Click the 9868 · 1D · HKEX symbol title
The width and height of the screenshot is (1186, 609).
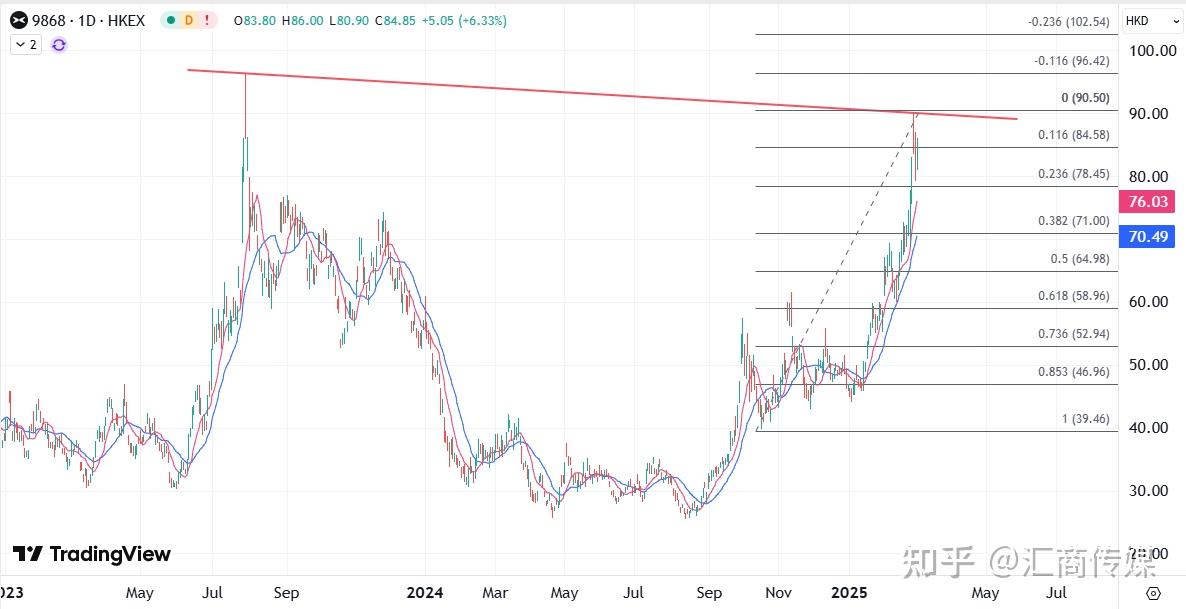[x=88, y=20]
